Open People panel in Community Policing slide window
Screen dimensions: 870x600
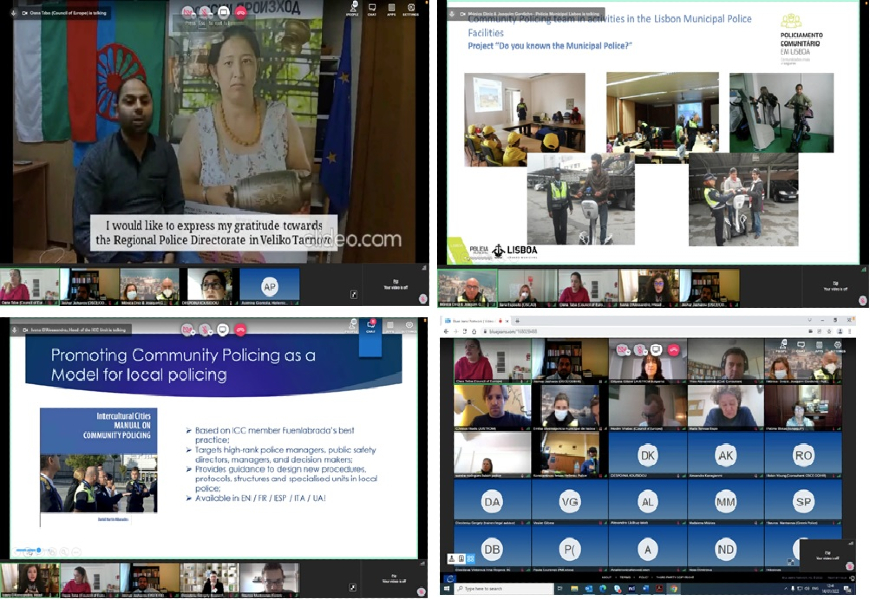click(x=352, y=326)
